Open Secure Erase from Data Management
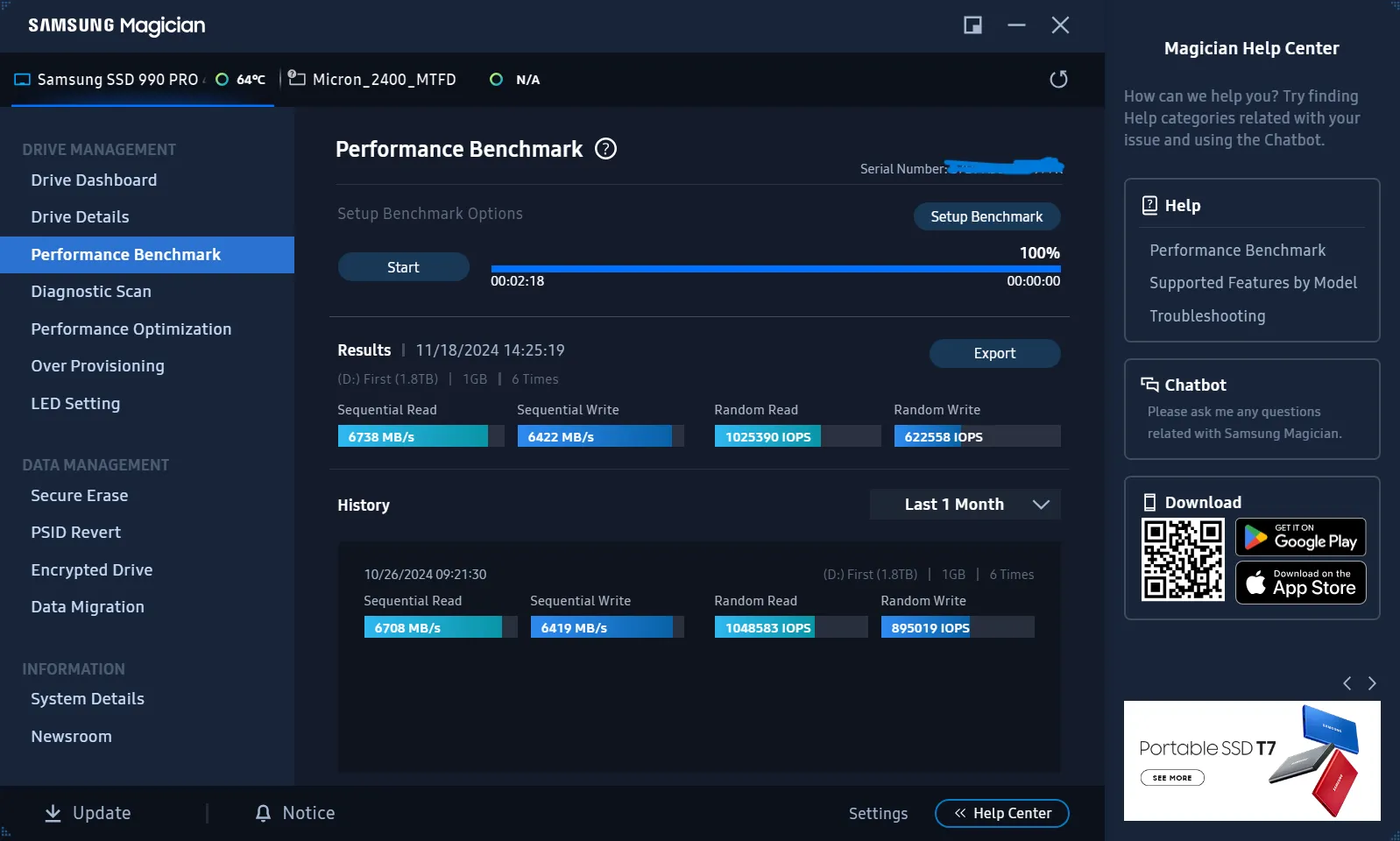Viewport: 1400px width, 841px height. [x=80, y=496]
